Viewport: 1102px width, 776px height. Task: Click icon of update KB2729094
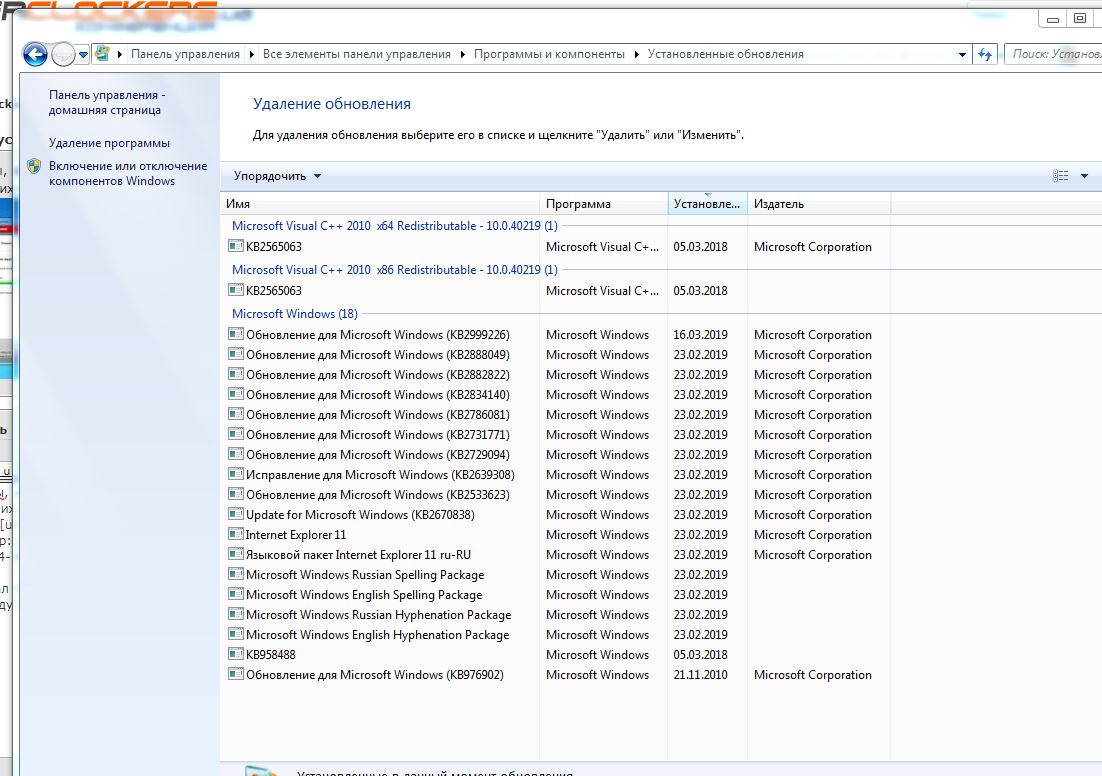235,454
